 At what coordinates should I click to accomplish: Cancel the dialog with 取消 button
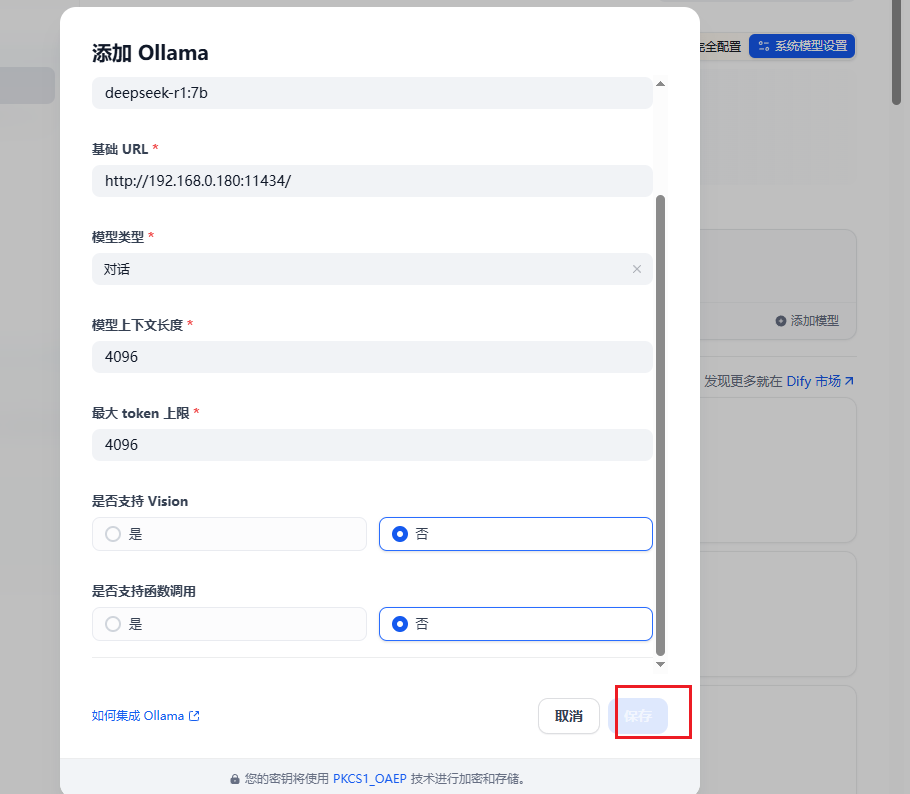click(569, 716)
